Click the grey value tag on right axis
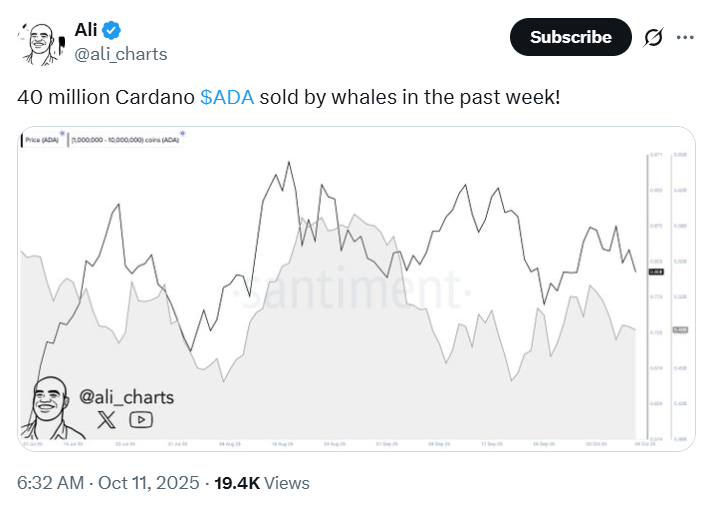This screenshot has width=711, height=505. [x=679, y=329]
